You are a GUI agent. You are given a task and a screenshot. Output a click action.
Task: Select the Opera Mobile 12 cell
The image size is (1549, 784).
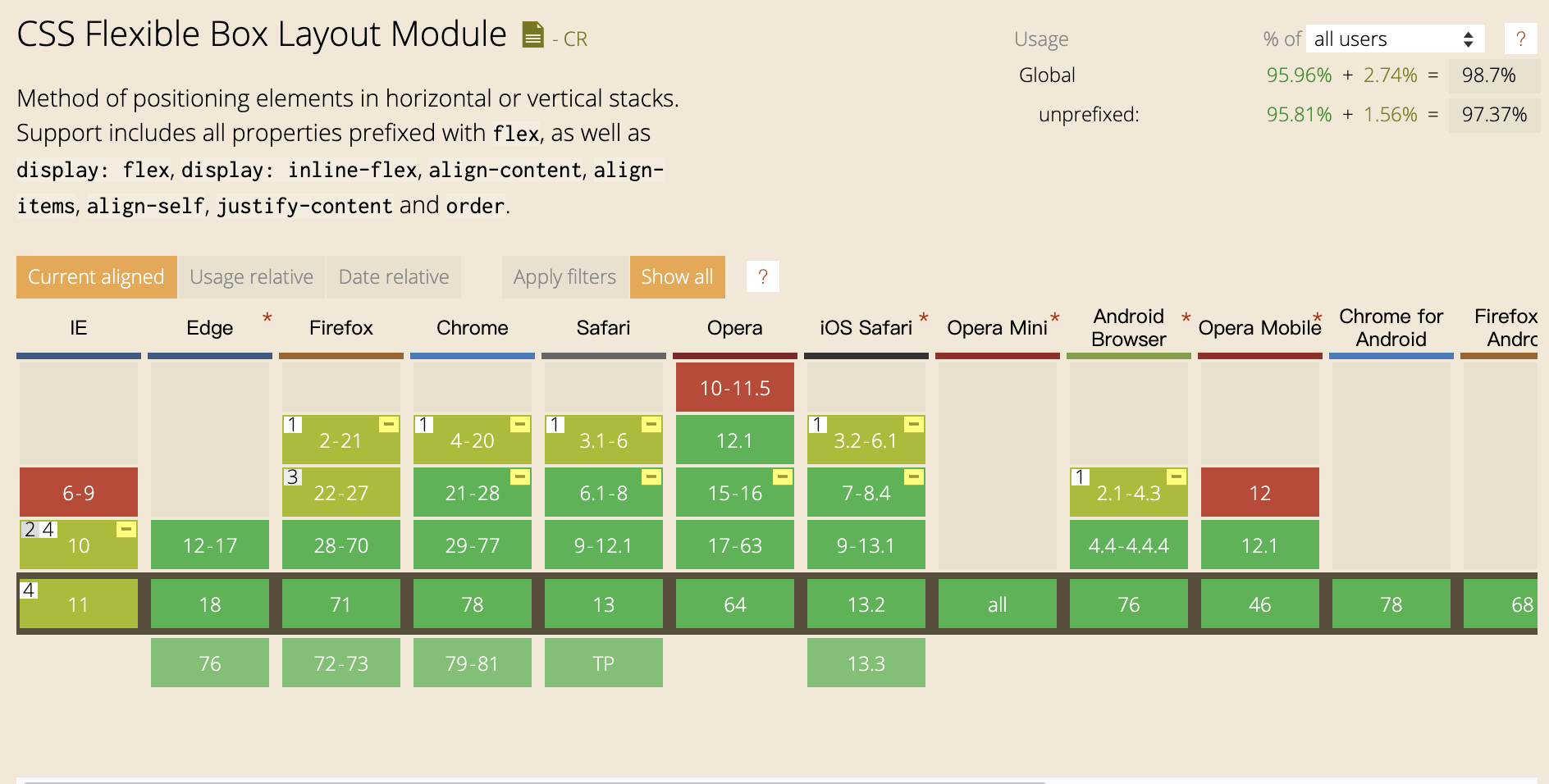pyautogui.click(x=1260, y=492)
